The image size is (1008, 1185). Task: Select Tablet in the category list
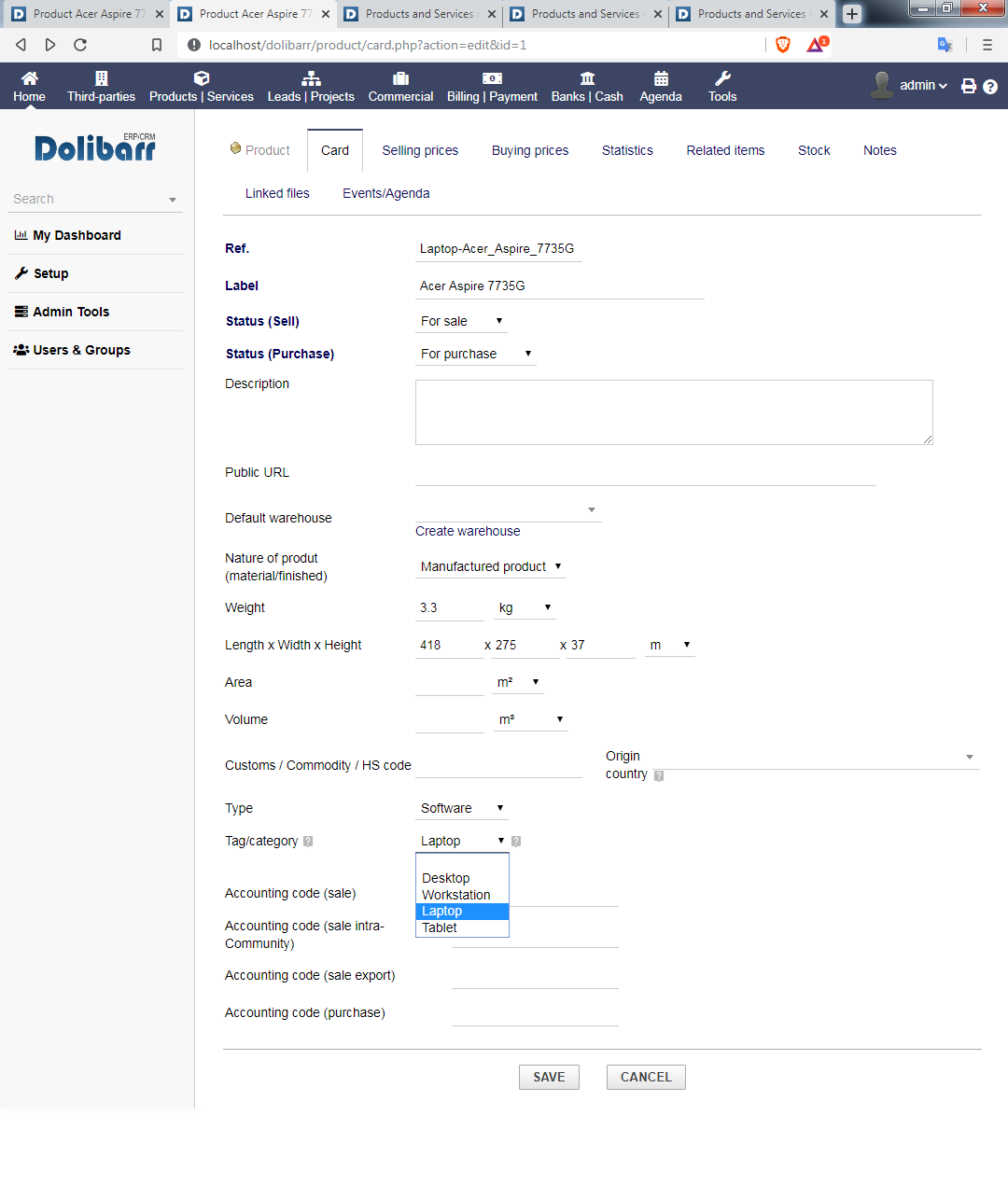coord(462,927)
